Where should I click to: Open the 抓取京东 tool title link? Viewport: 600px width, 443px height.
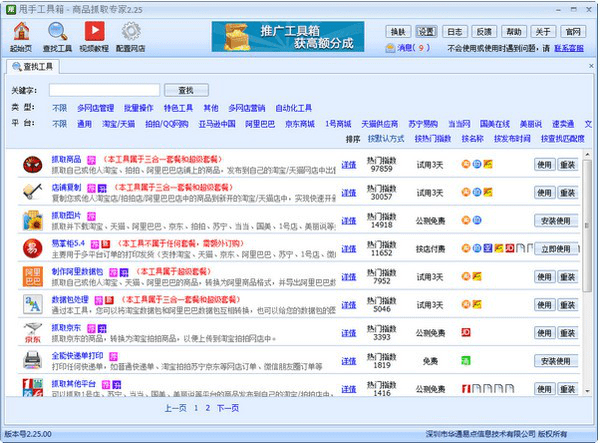coord(66,328)
